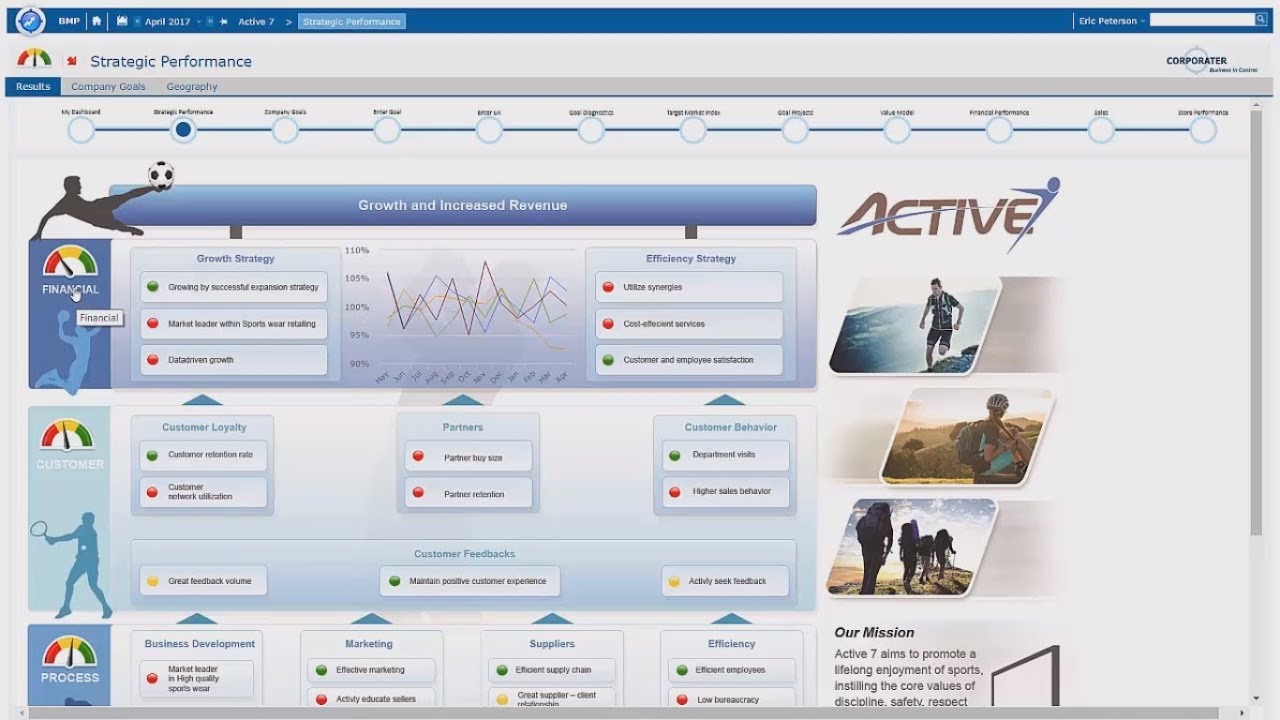Viewport: 1280px width, 720px height.
Task: Click green status dot for Growing by successful expansion strategy
Action: [x=153, y=287]
